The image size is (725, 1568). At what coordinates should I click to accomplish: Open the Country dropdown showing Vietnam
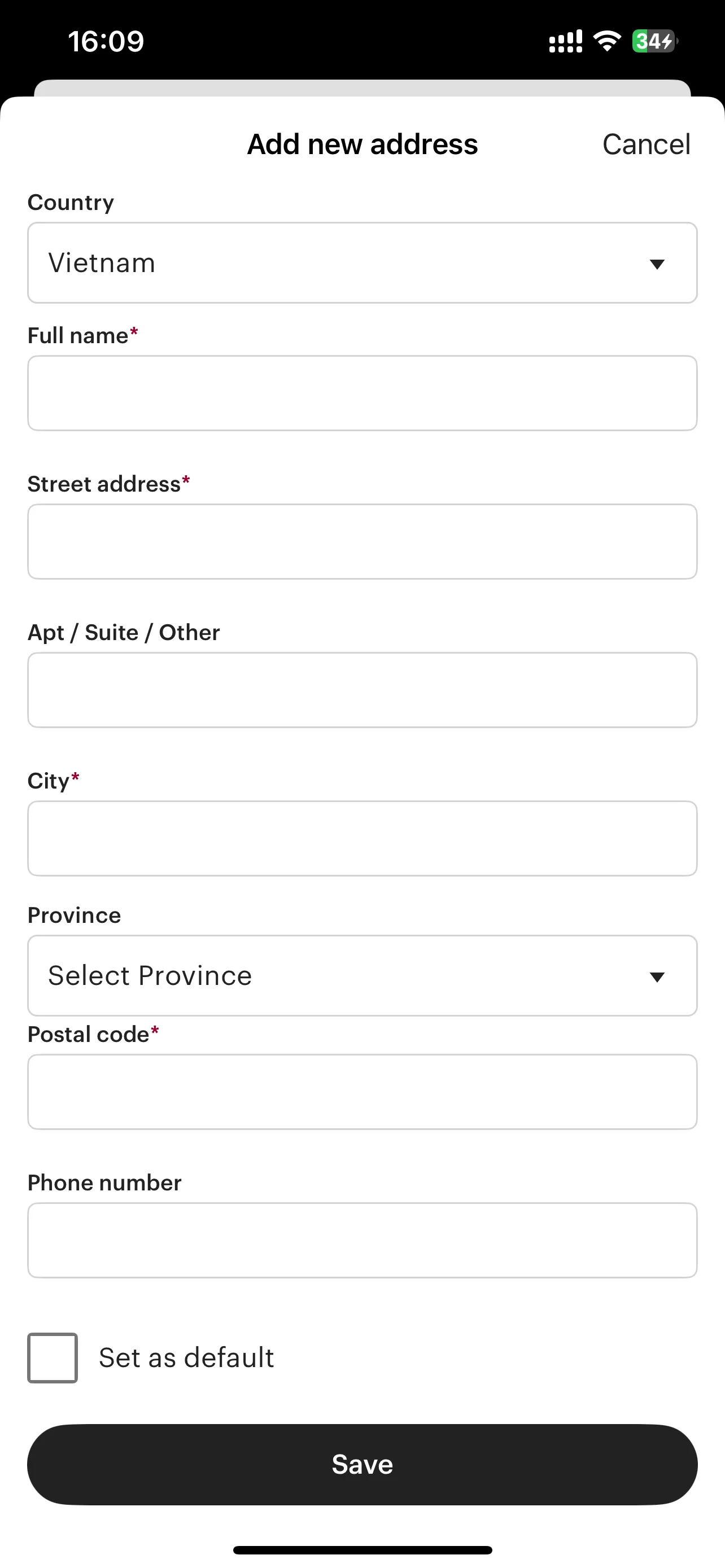tap(362, 263)
